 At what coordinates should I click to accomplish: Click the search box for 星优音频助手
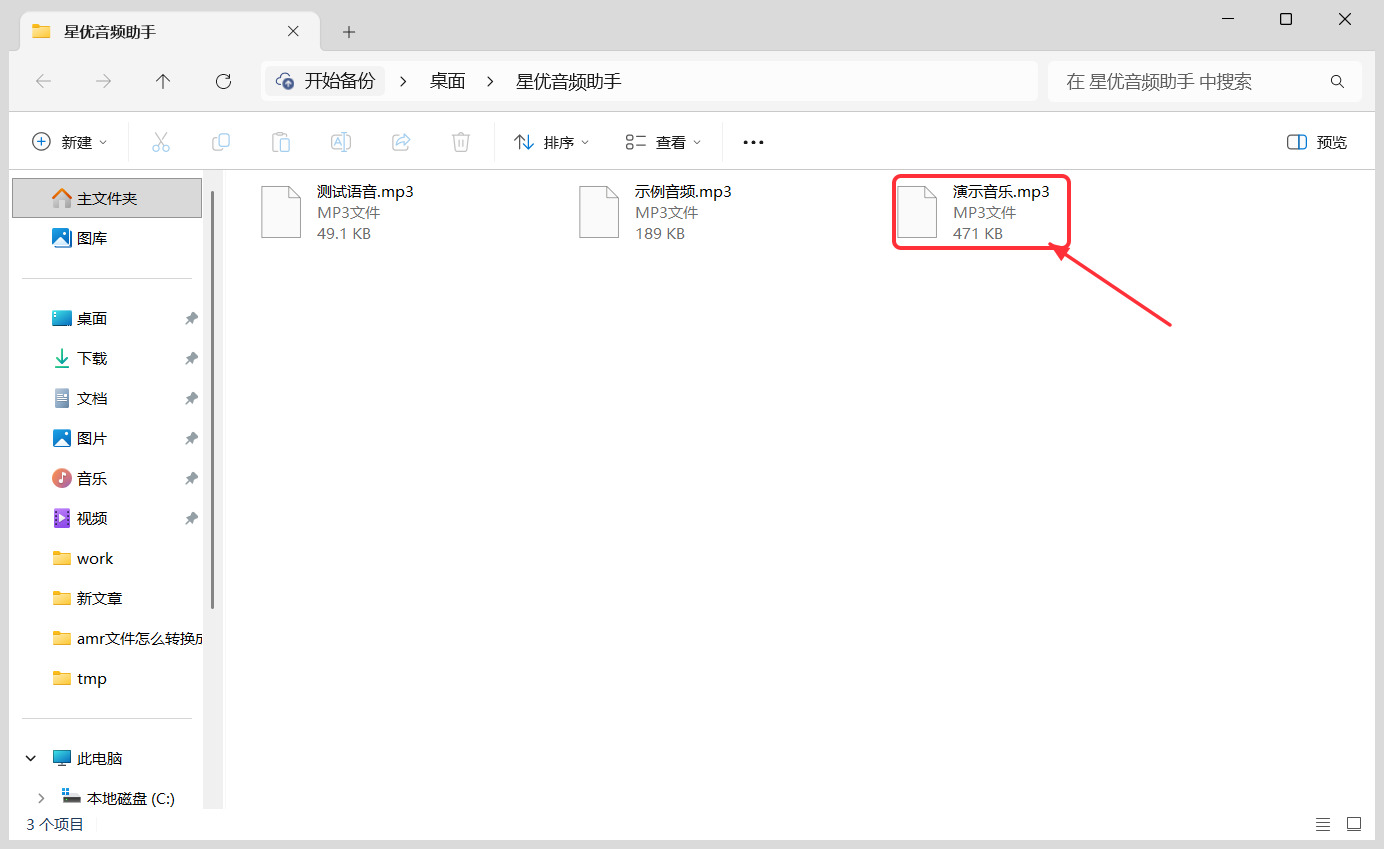(x=1204, y=81)
